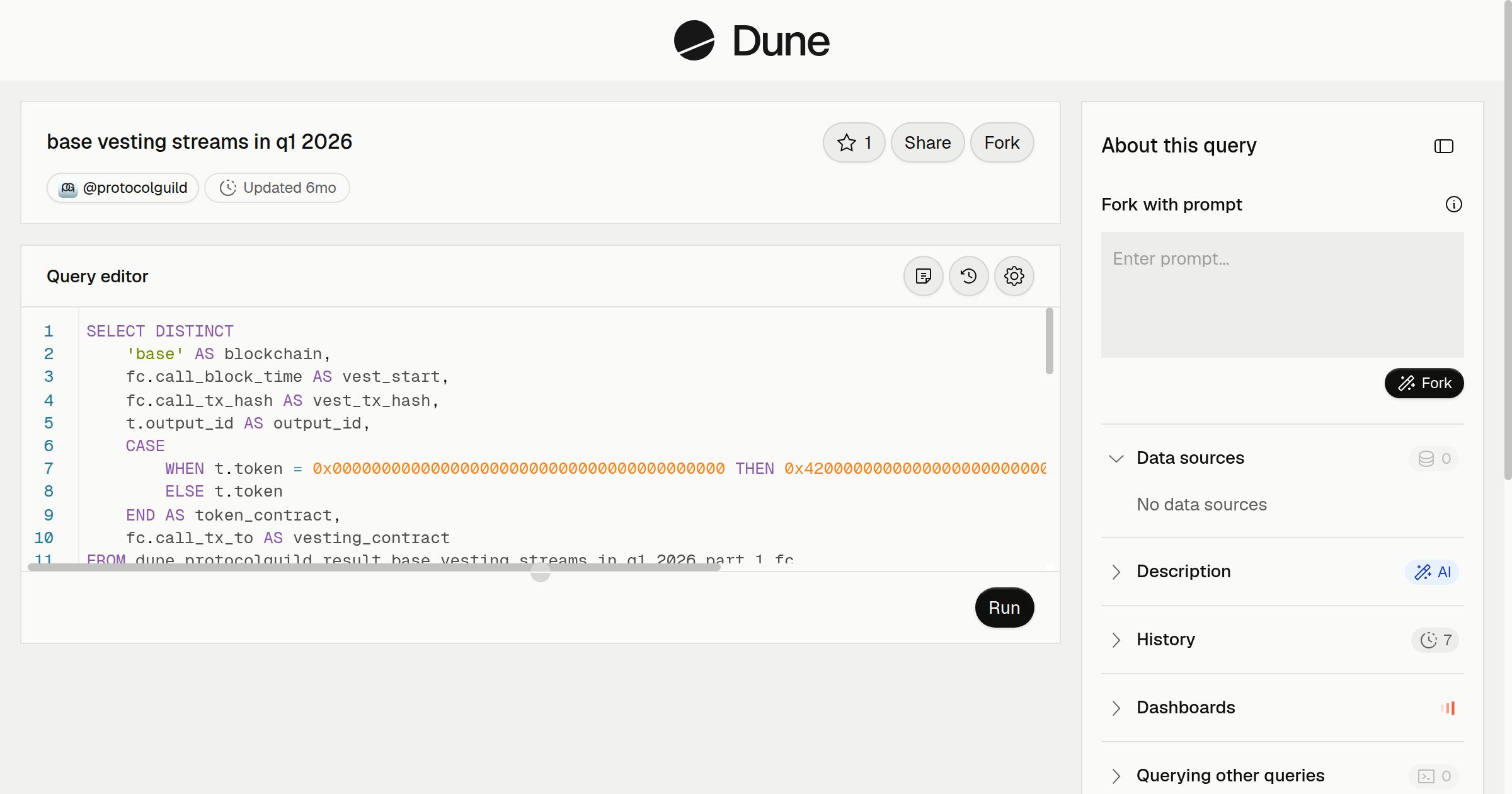Run the query
The width and height of the screenshot is (1512, 794).
[x=1004, y=607]
